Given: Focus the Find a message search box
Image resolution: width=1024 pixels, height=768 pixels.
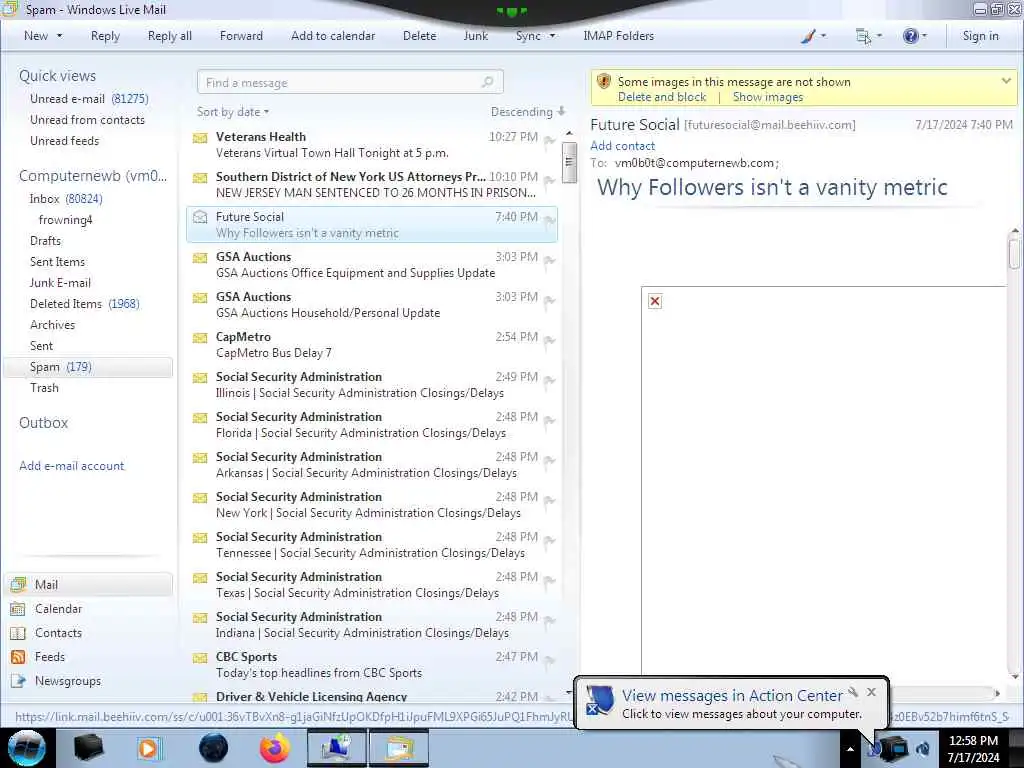Looking at the screenshot, I should pyautogui.click(x=349, y=82).
